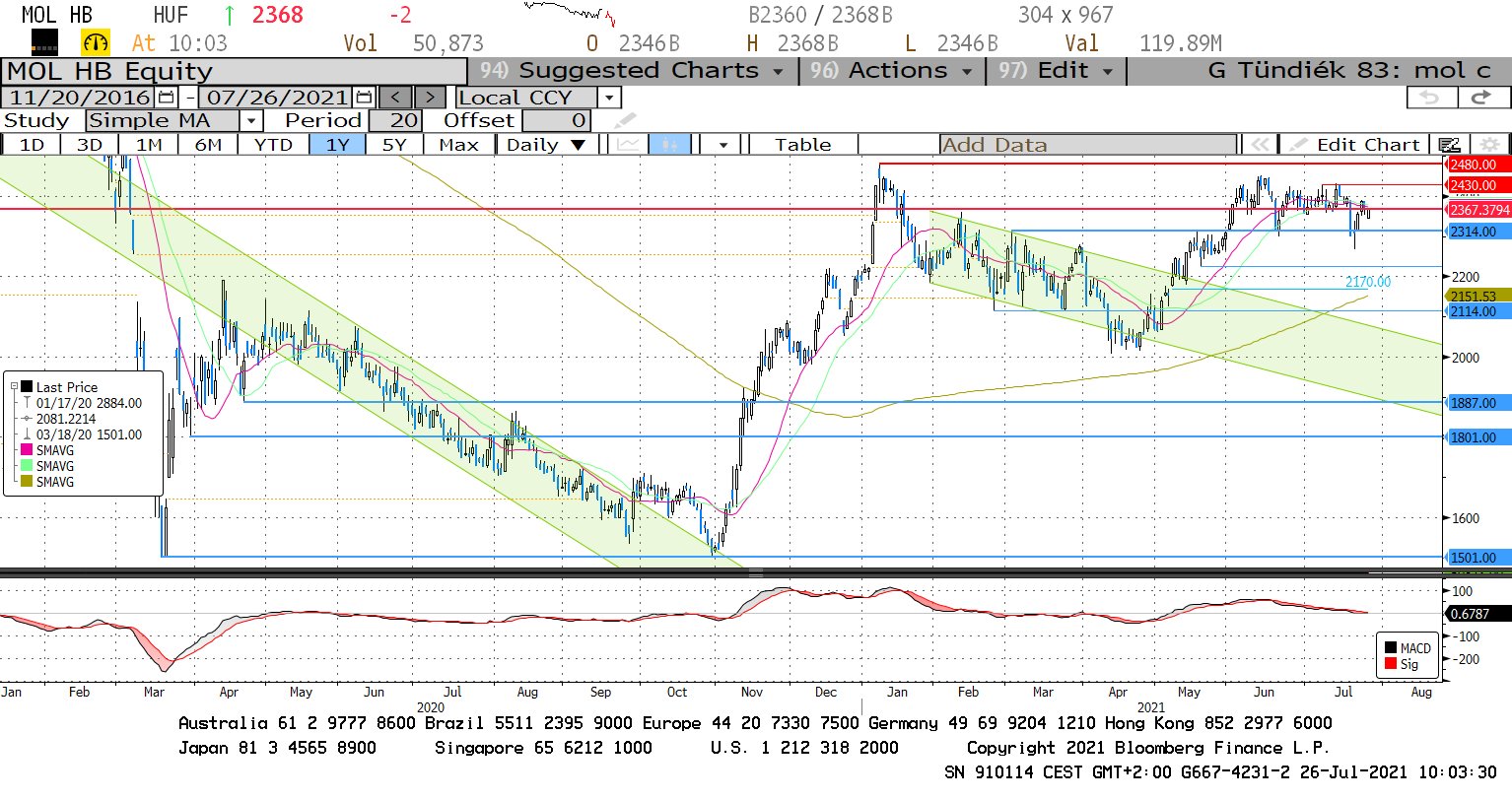Open the end date calendar picker
Viewport: 1512px width, 801px height.
click(364, 98)
